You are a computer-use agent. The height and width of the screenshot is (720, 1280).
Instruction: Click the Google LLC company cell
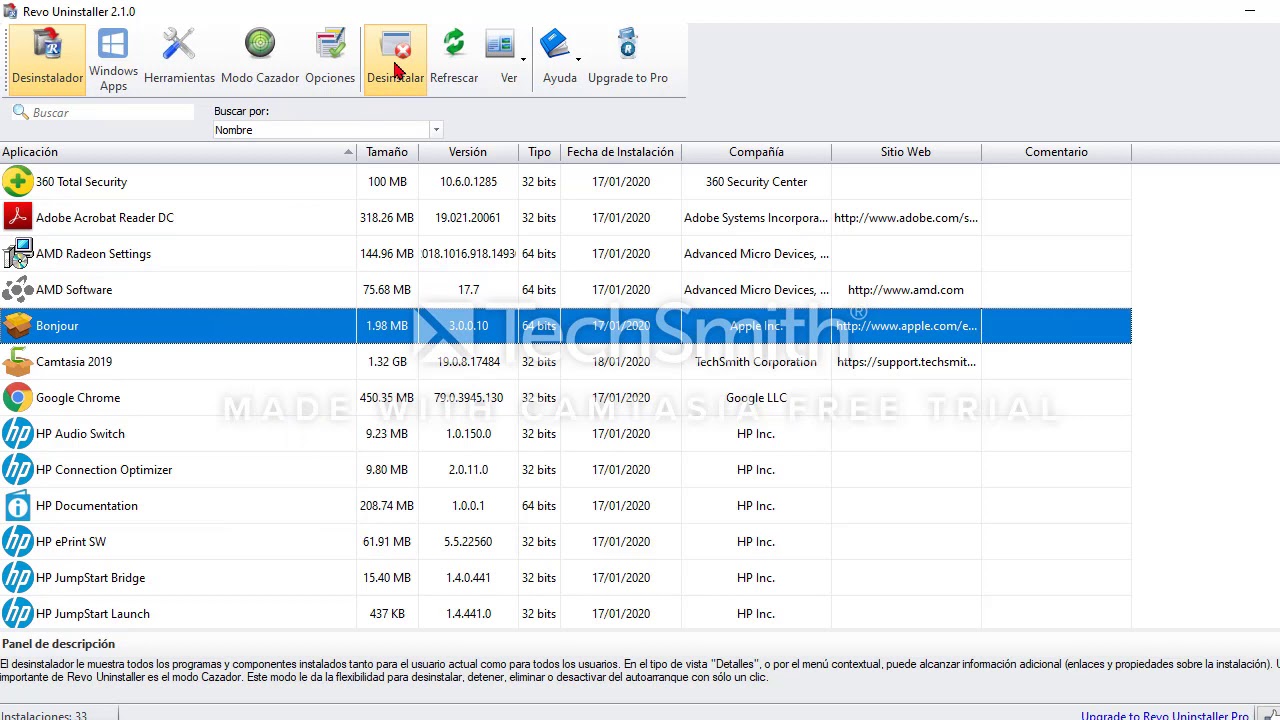coord(756,398)
